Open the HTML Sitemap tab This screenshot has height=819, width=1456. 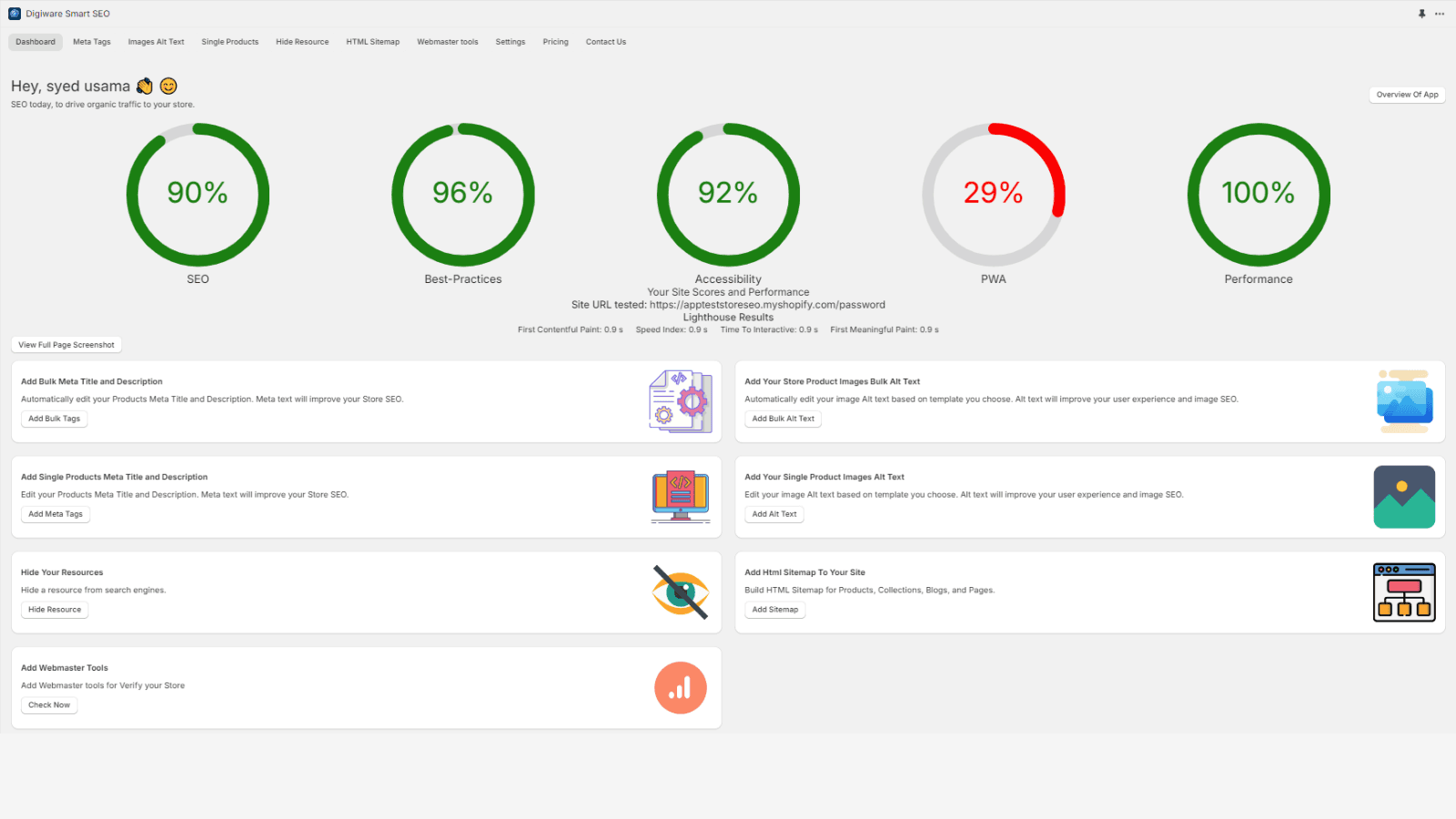pyautogui.click(x=372, y=42)
